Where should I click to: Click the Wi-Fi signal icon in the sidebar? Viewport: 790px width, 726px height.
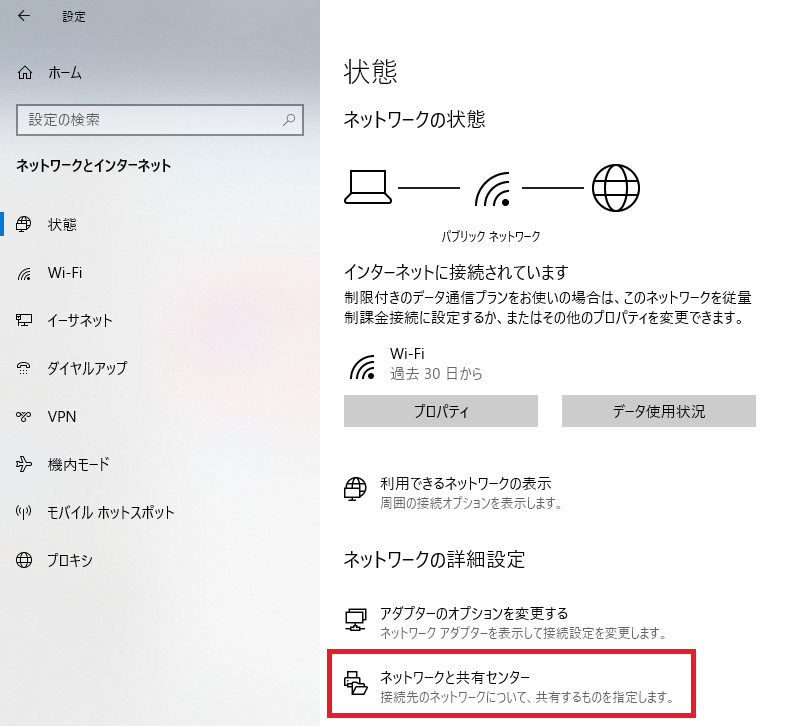pos(24,274)
